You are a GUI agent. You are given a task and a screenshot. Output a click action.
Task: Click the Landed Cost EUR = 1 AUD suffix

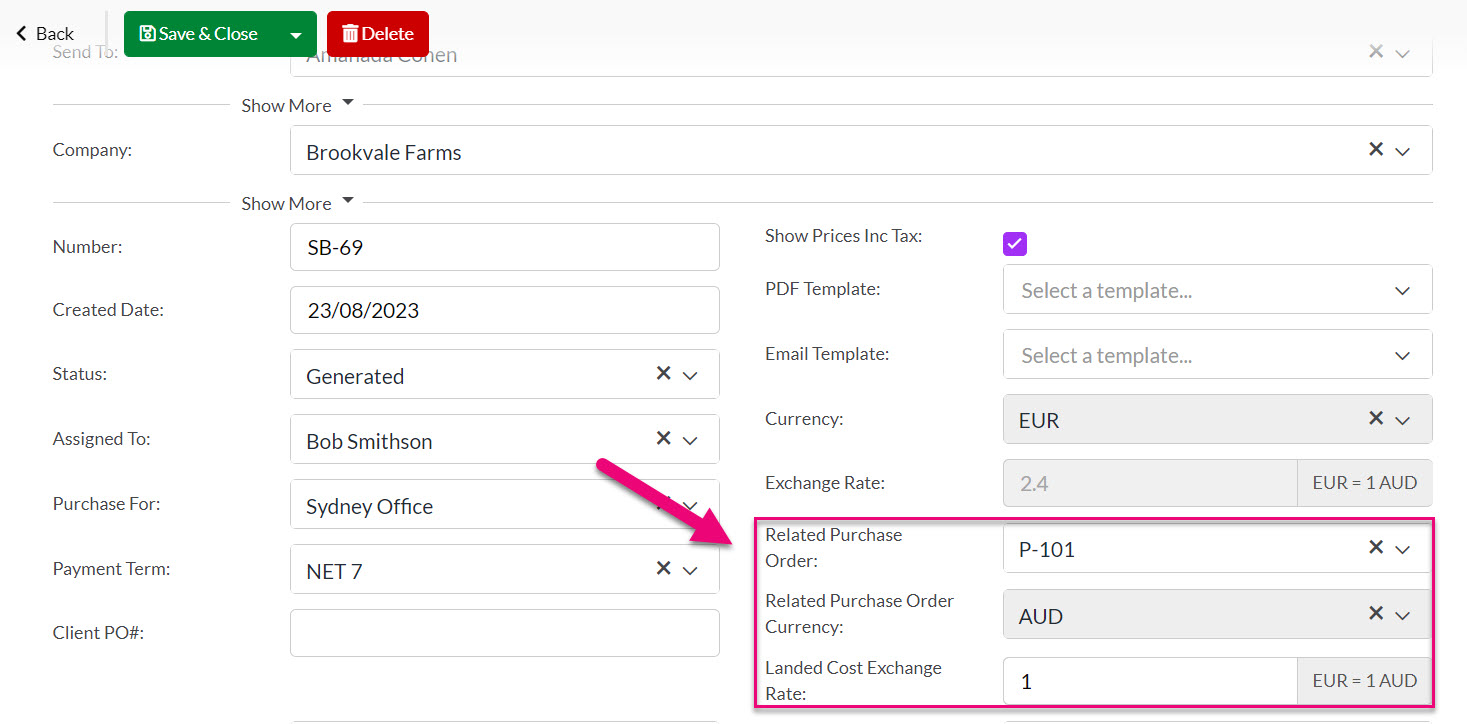click(x=1365, y=681)
